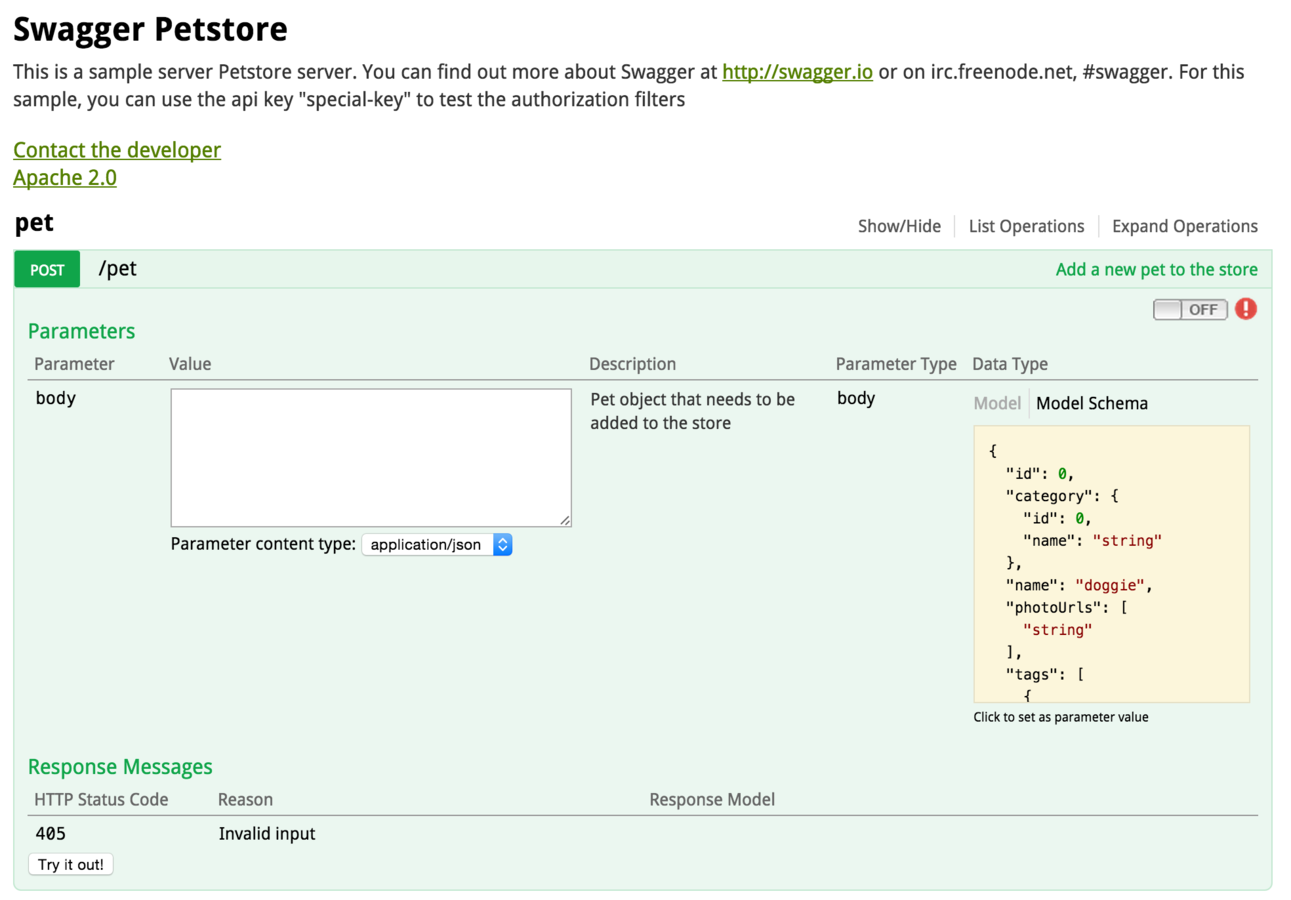The width and height of the screenshot is (1291, 900).
Task: Click the Data Type column header
Action: click(1010, 364)
